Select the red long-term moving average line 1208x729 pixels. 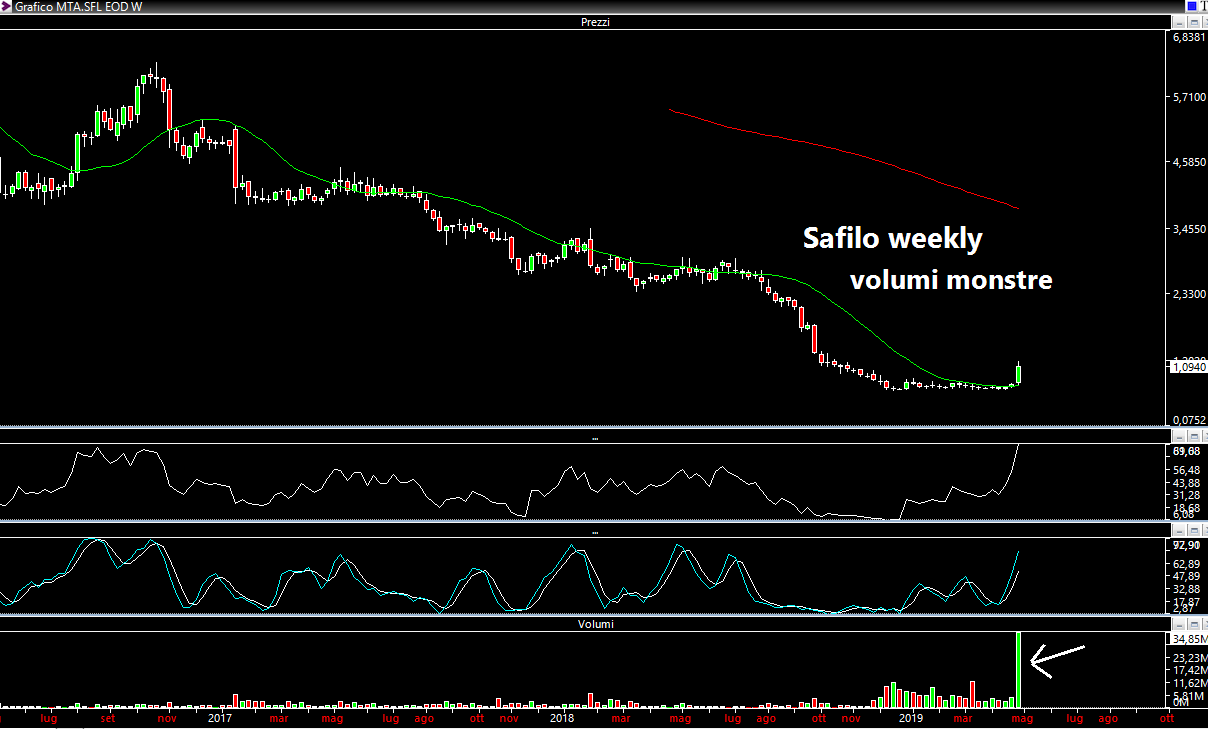pos(845,153)
